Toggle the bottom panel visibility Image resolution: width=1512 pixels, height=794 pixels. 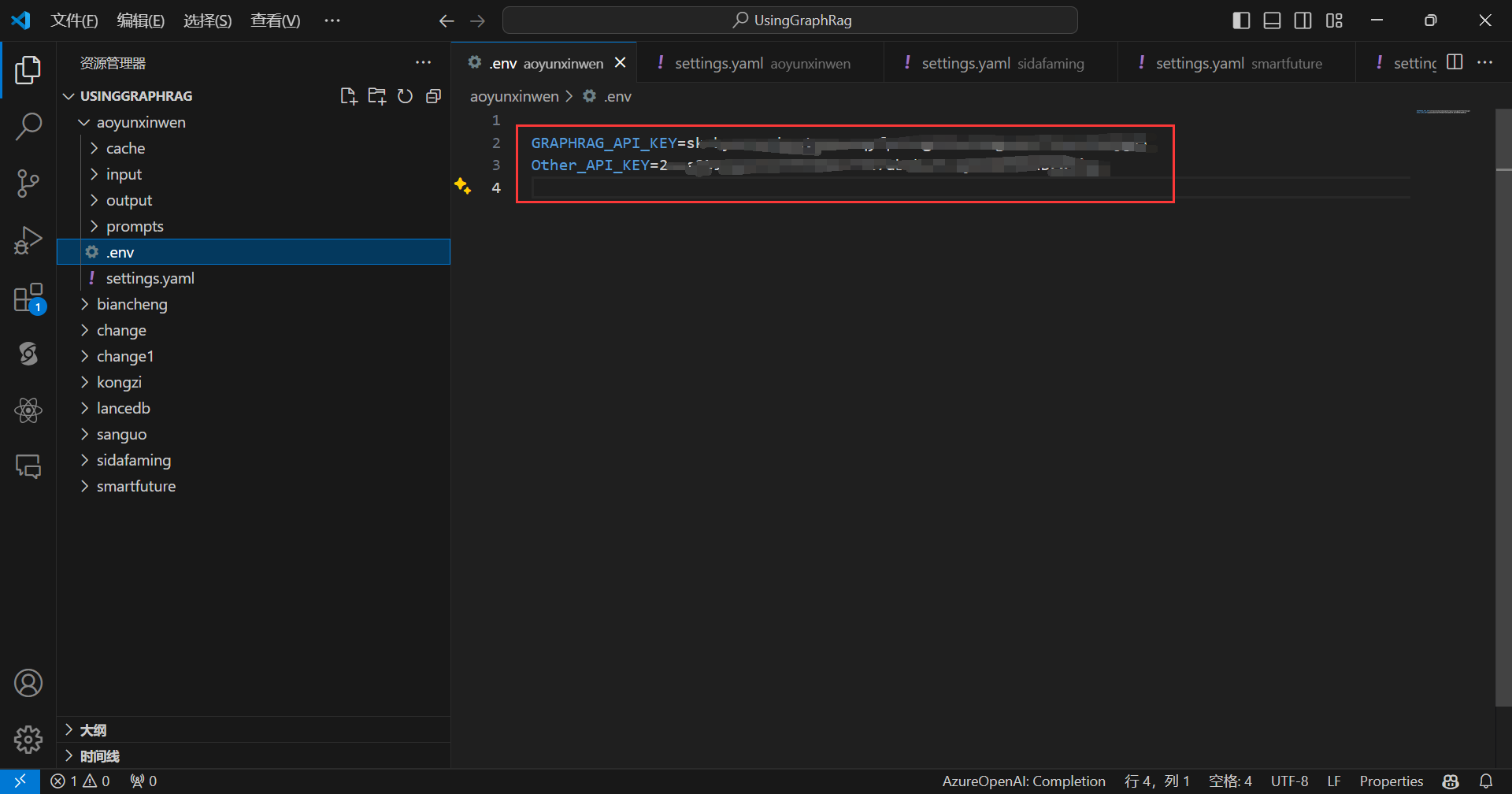click(1272, 20)
